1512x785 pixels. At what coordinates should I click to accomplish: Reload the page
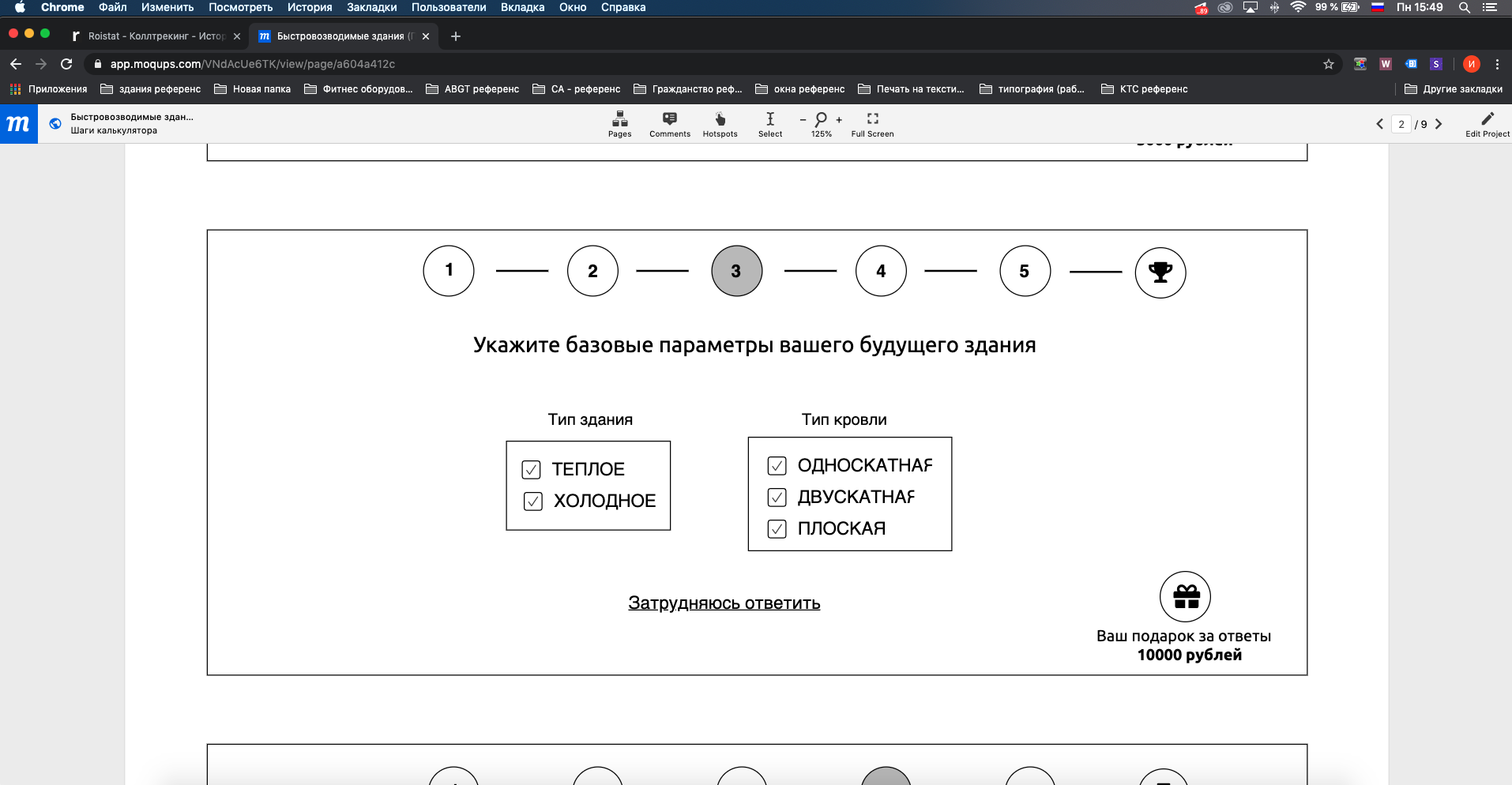[66, 64]
